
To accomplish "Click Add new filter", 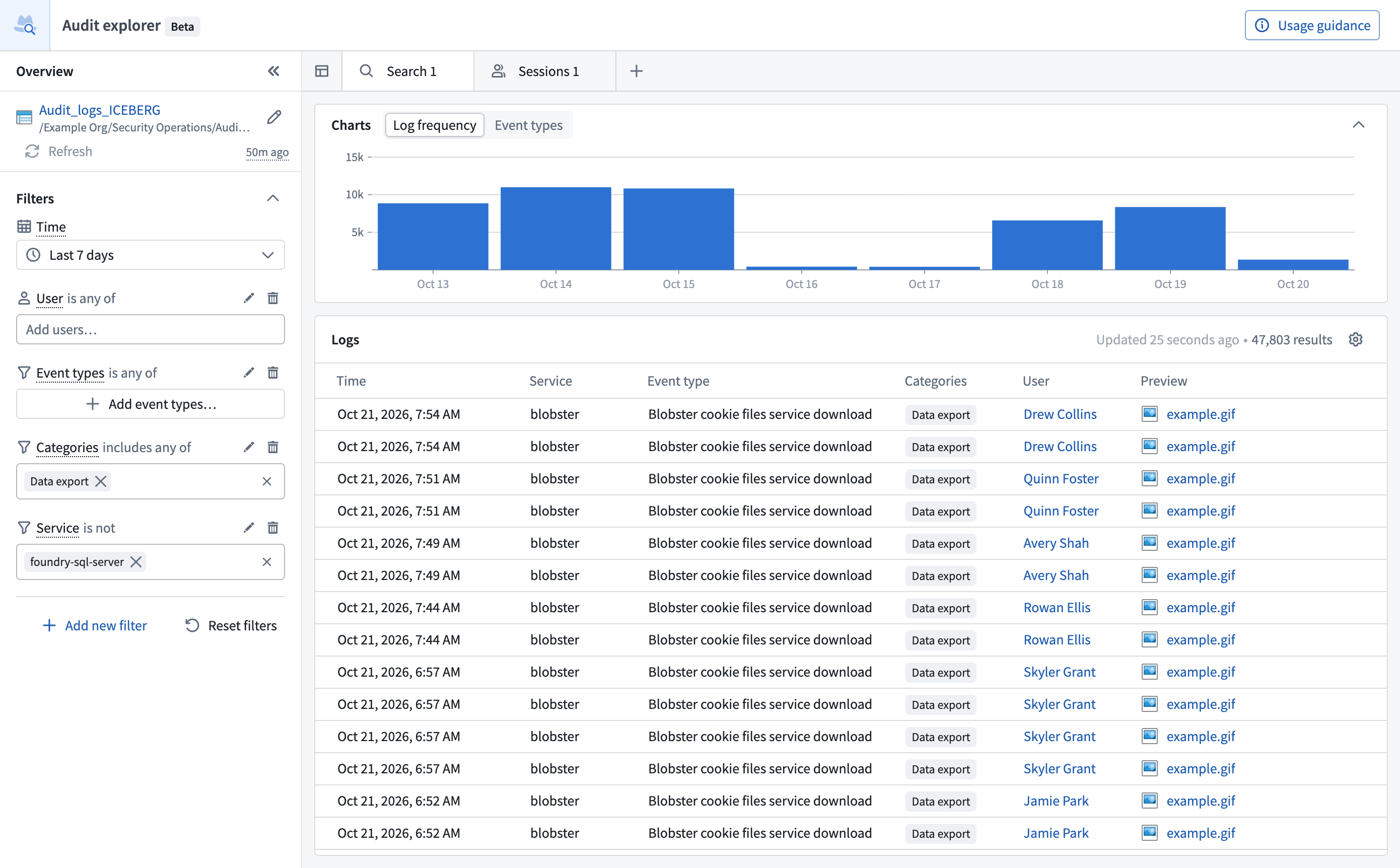I will pyautogui.click(x=95, y=625).
